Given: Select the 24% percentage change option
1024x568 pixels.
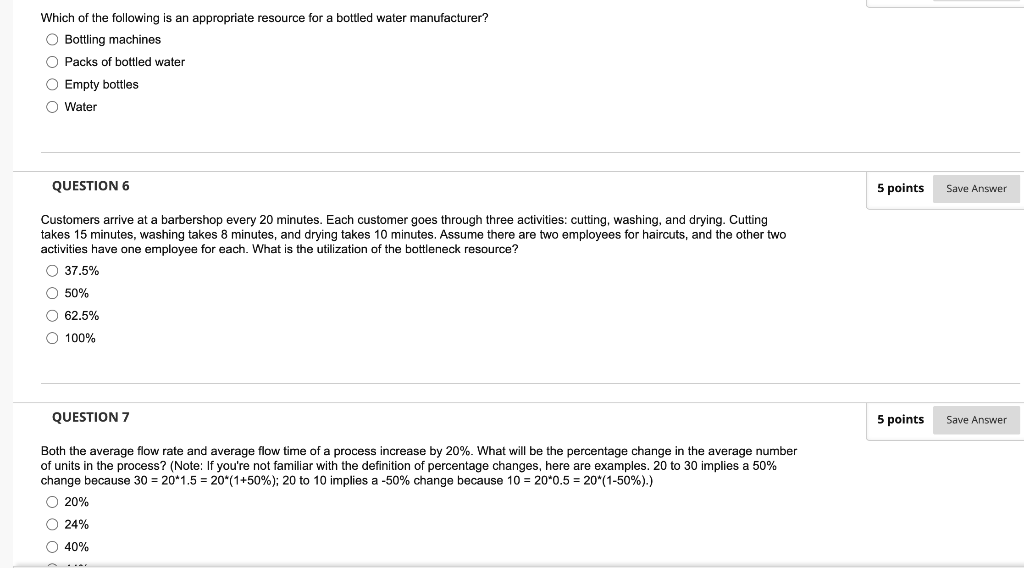Looking at the screenshot, I should 52,524.
